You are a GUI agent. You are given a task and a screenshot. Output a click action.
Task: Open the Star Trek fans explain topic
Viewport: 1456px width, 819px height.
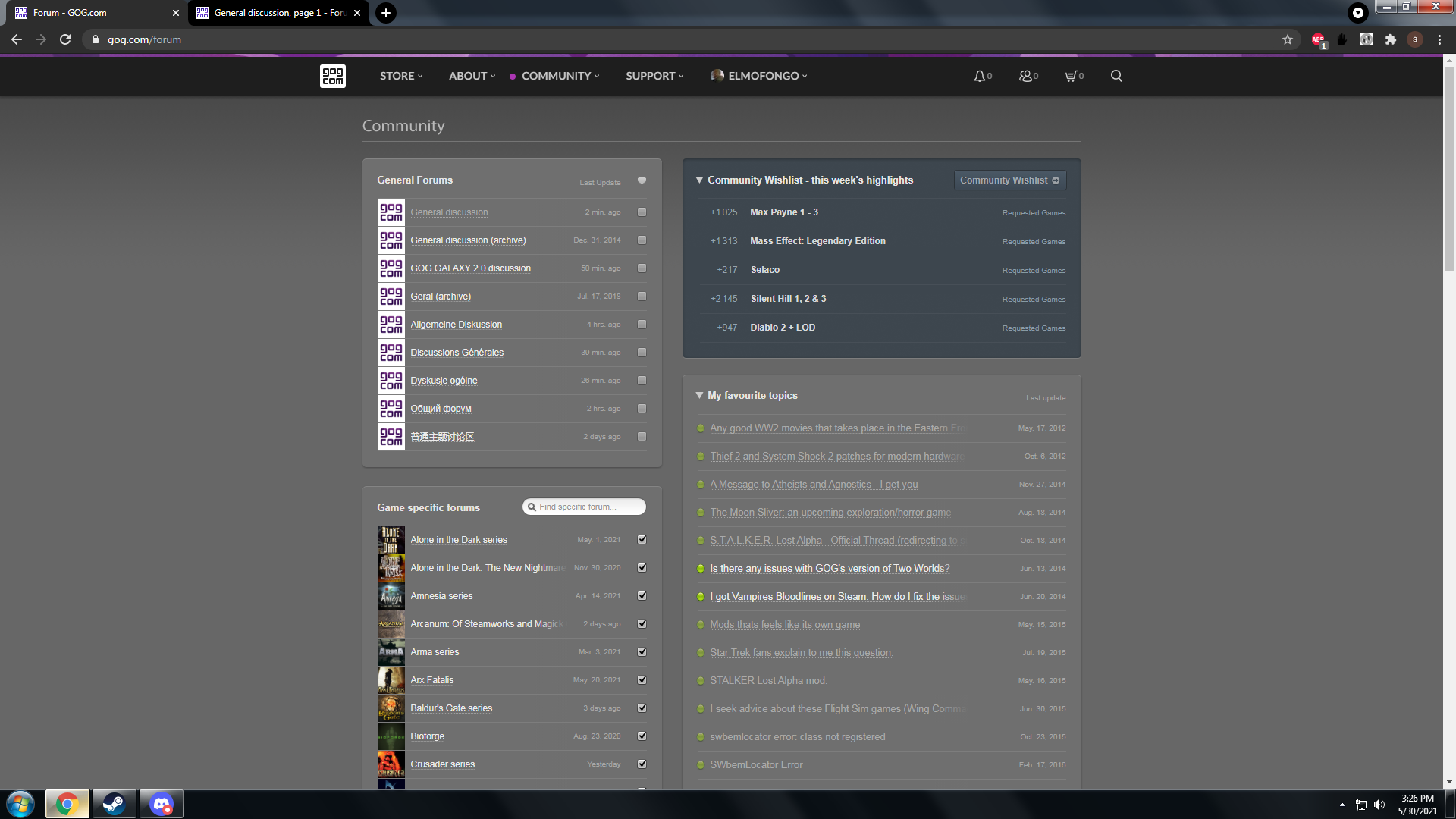coord(802,653)
